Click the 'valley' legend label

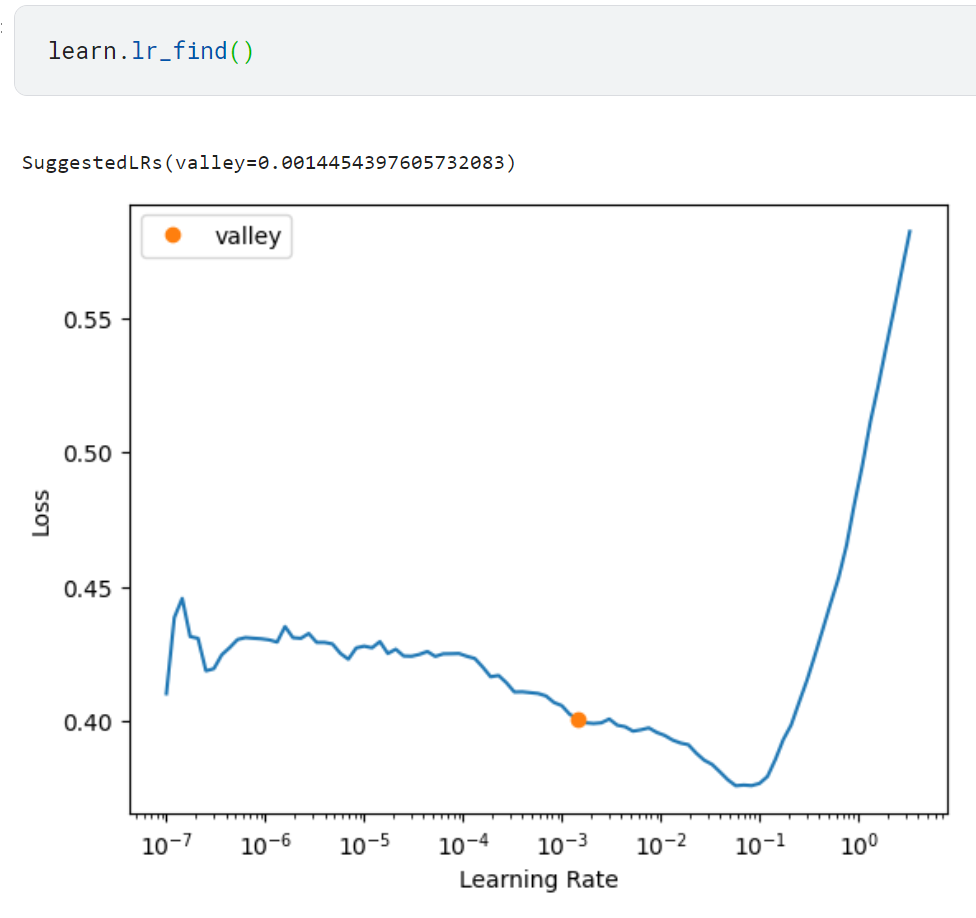coord(248,237)
